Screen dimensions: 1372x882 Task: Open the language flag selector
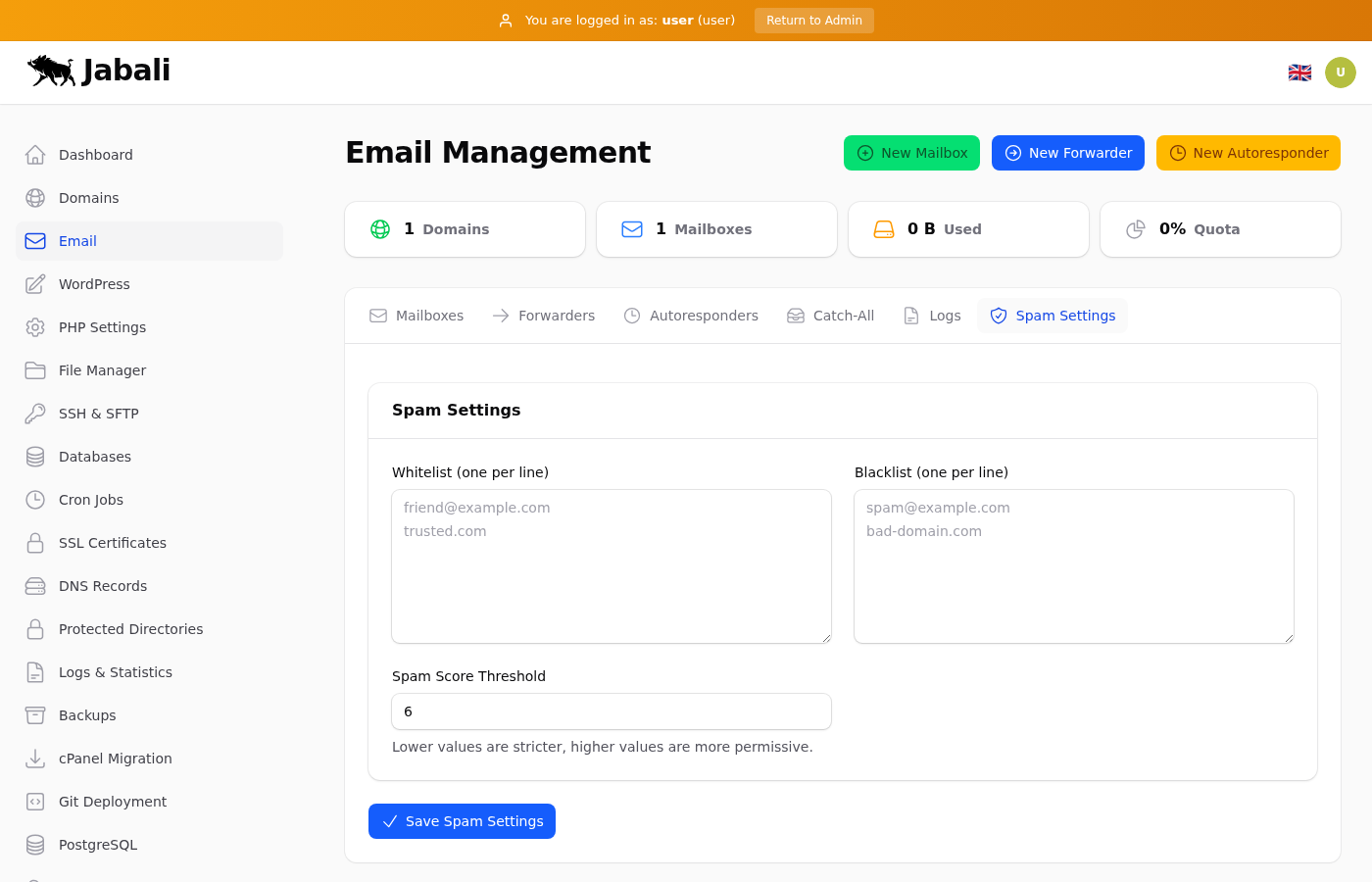click(1299, 73)
